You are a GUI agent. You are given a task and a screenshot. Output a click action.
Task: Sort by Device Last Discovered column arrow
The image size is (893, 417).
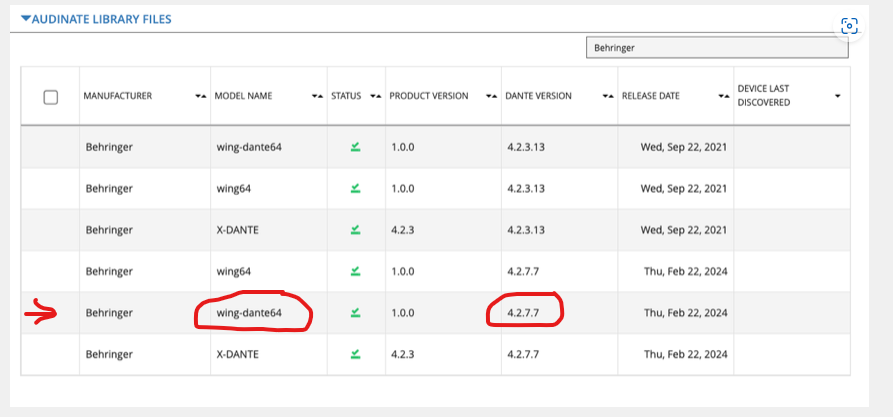[837, 96]
